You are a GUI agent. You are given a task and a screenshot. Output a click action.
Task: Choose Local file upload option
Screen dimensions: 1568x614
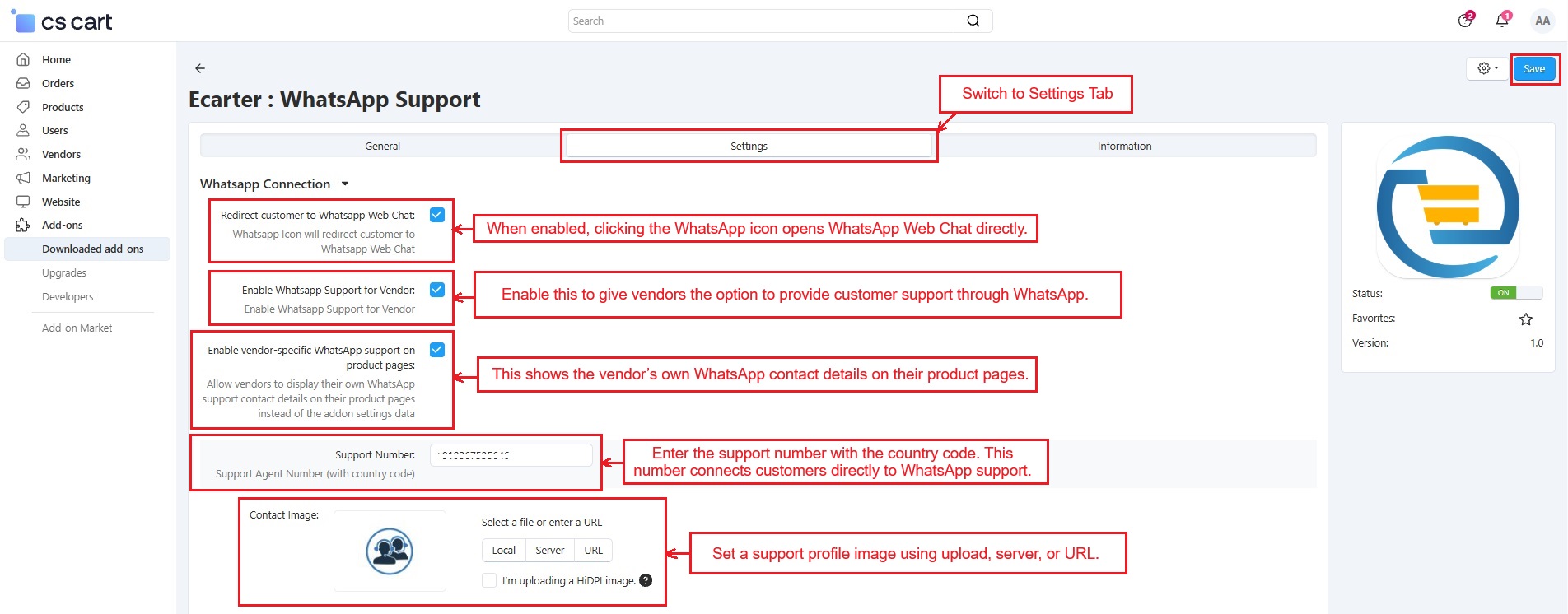coord(503,550)
